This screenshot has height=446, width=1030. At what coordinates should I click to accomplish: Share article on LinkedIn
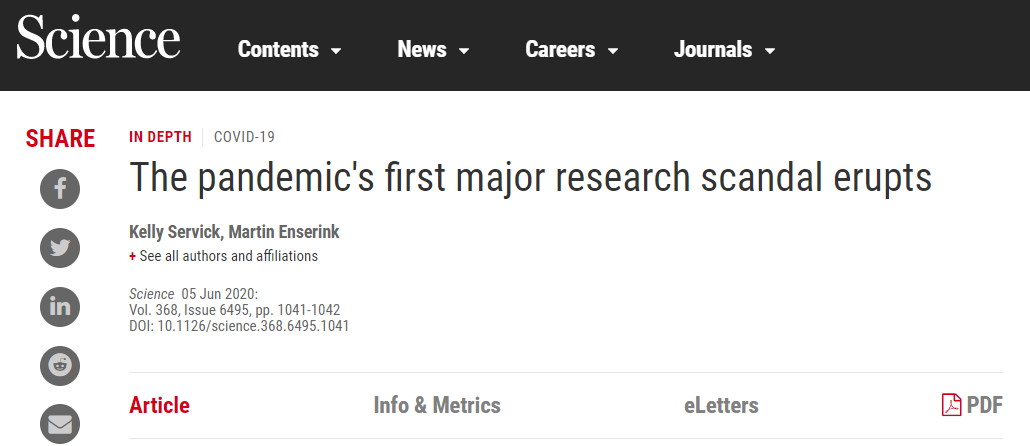60,307
